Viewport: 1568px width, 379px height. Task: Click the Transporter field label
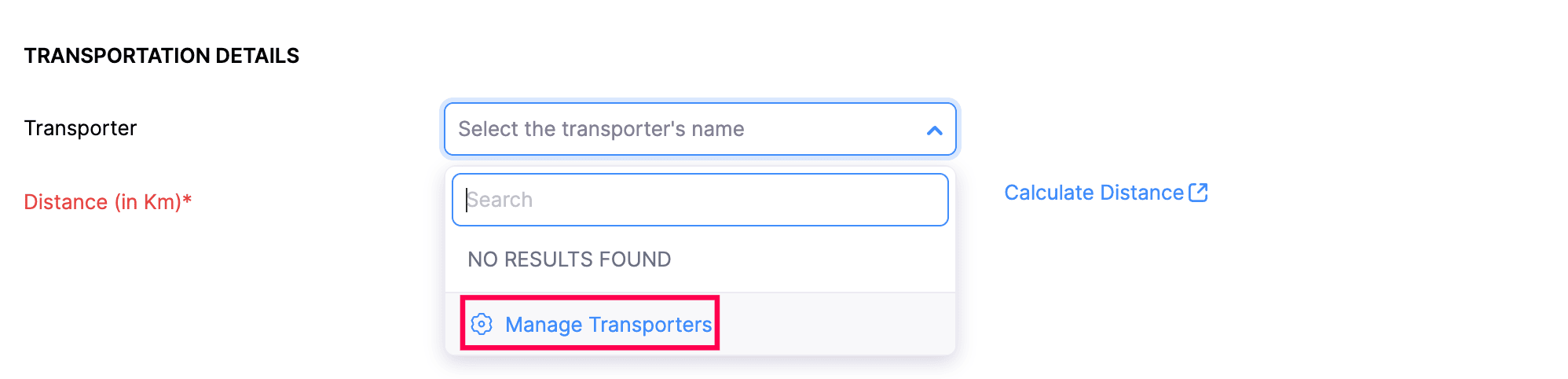point(80,128)
